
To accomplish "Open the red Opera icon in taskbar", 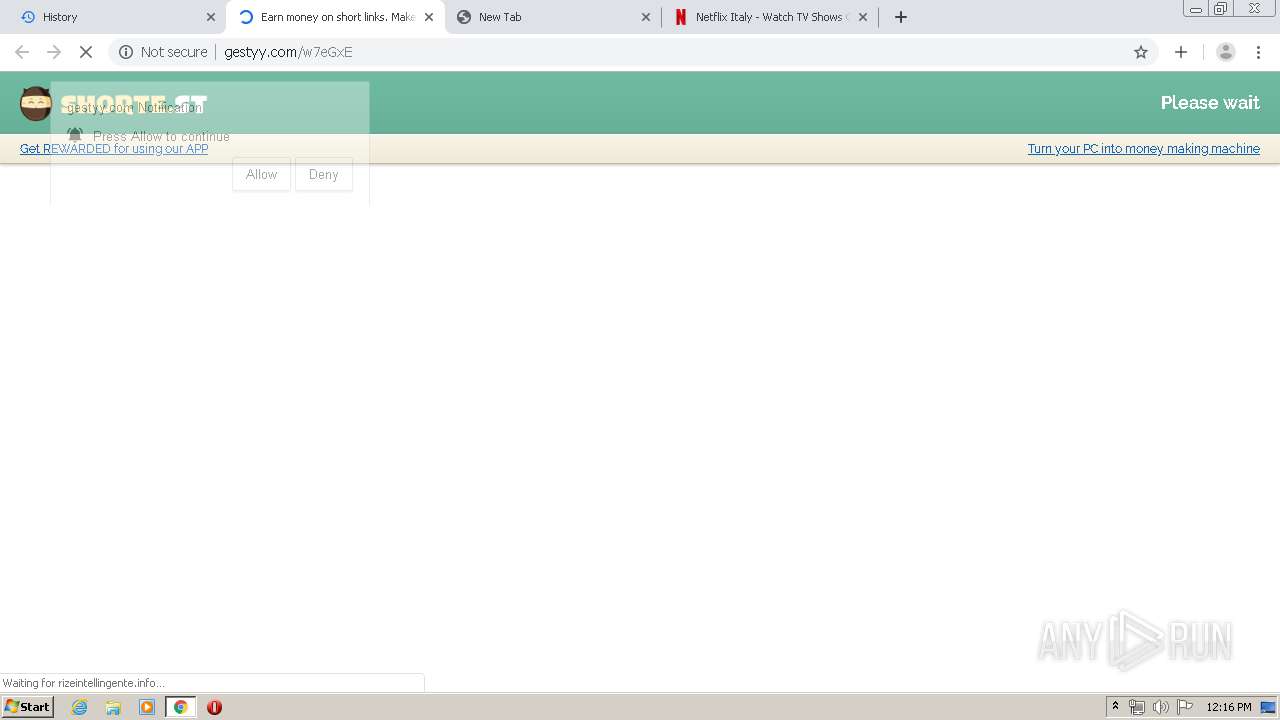I will [214, 707].
